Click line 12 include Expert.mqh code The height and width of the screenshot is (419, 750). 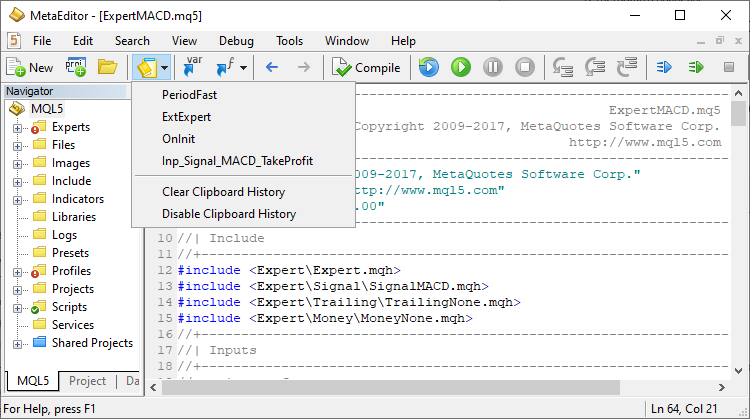[289, 270]
